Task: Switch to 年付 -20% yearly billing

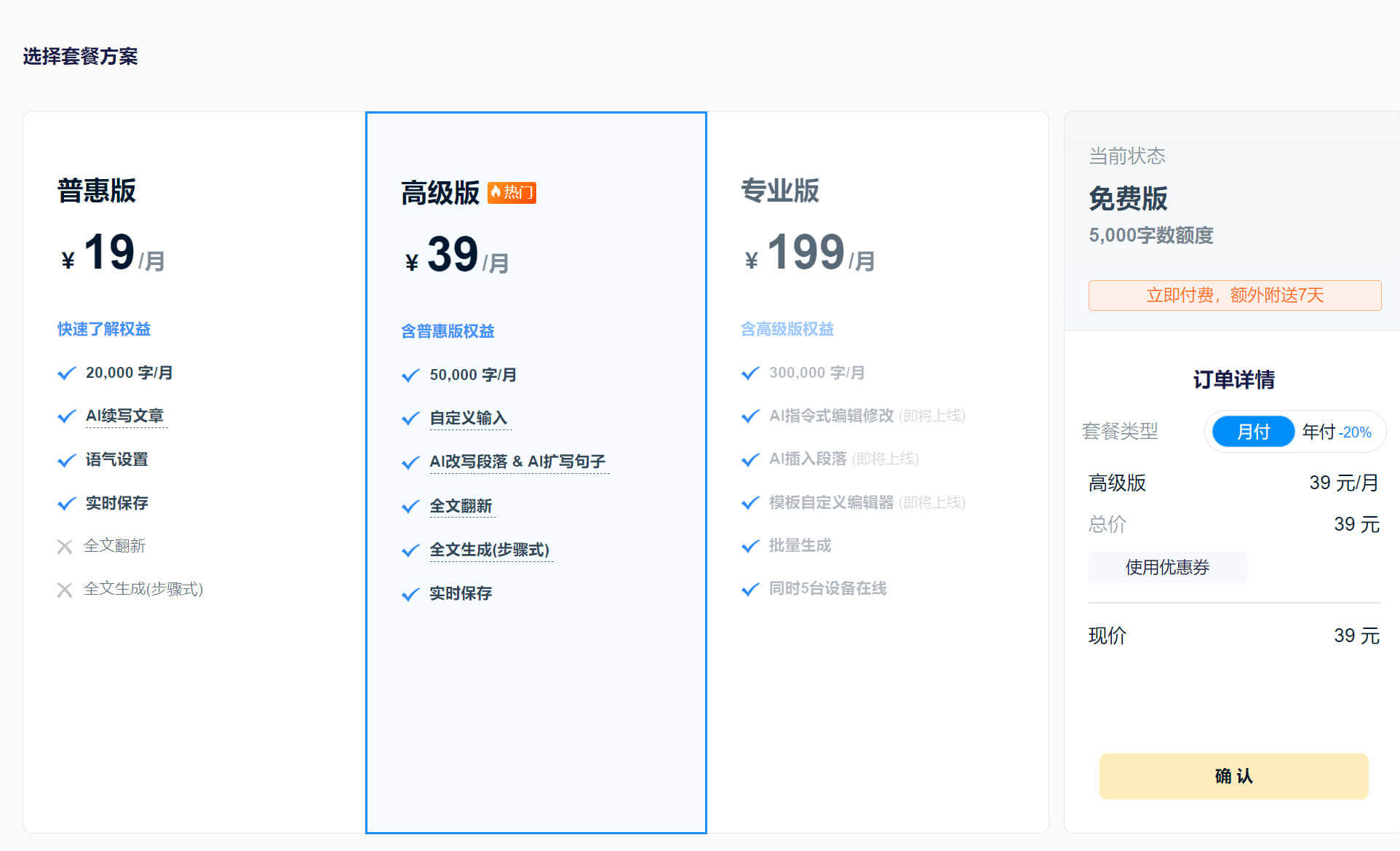Action: point(1337,432)
